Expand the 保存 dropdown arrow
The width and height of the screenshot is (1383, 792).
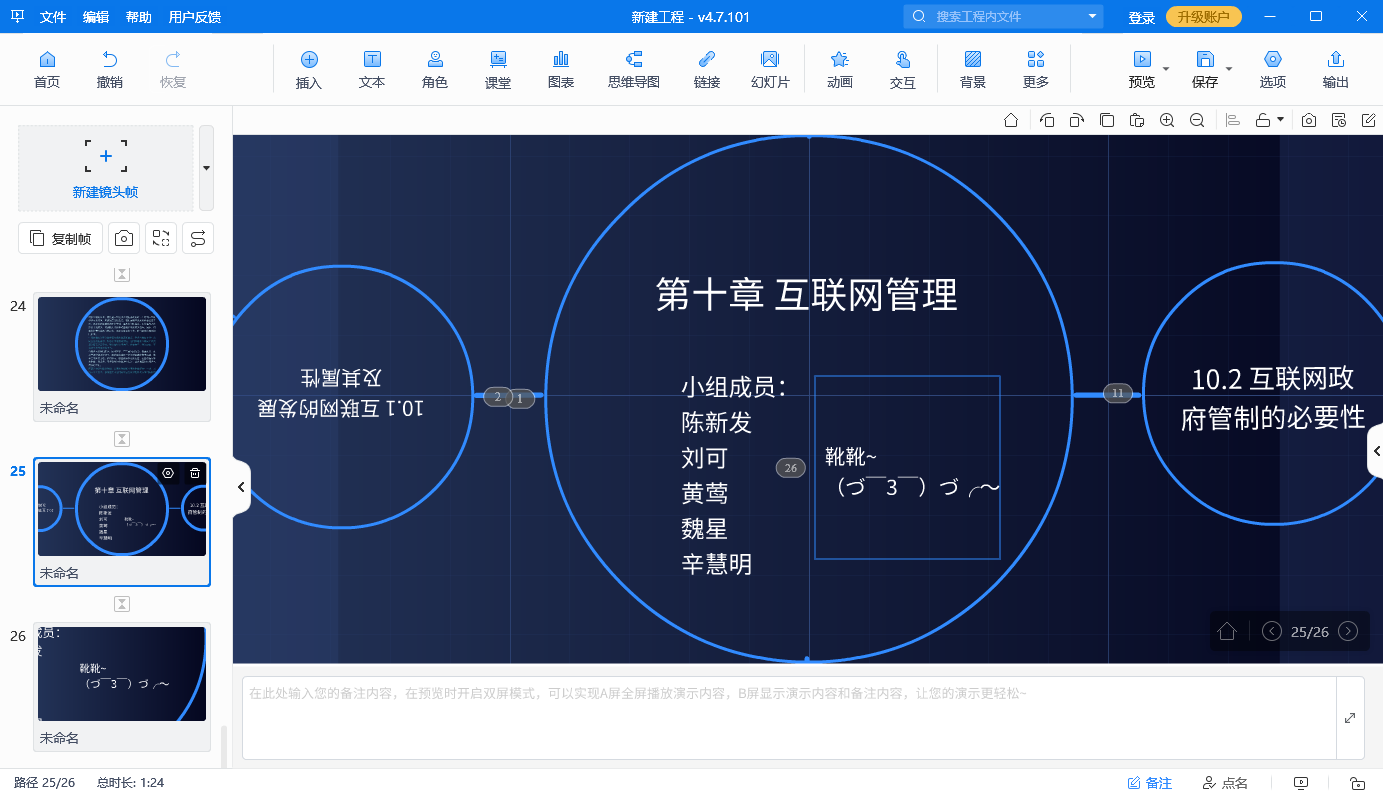click(x=1229, y=69)
